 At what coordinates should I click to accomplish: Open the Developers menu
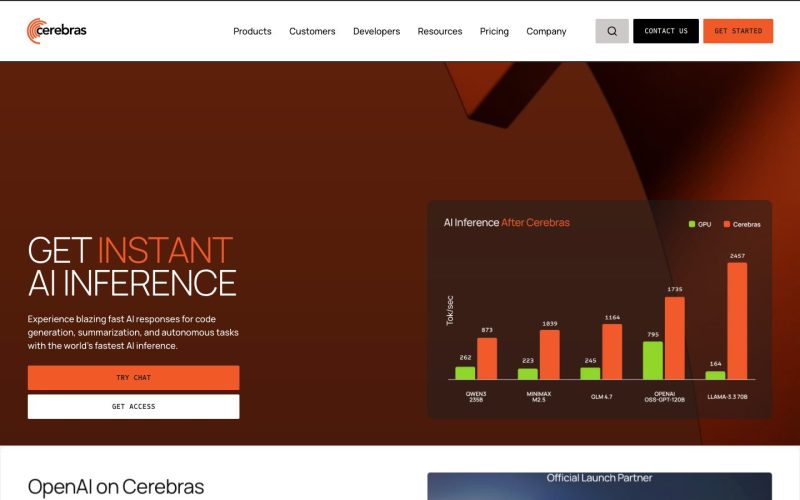point(377,31)
